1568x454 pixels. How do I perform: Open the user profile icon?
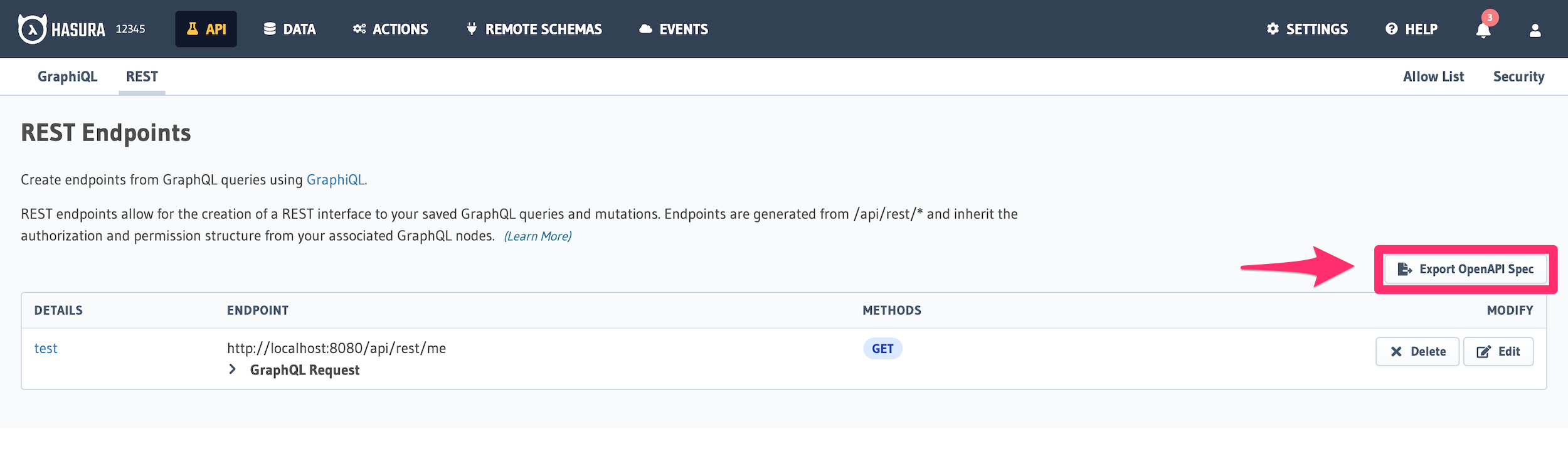point(1535,29)
